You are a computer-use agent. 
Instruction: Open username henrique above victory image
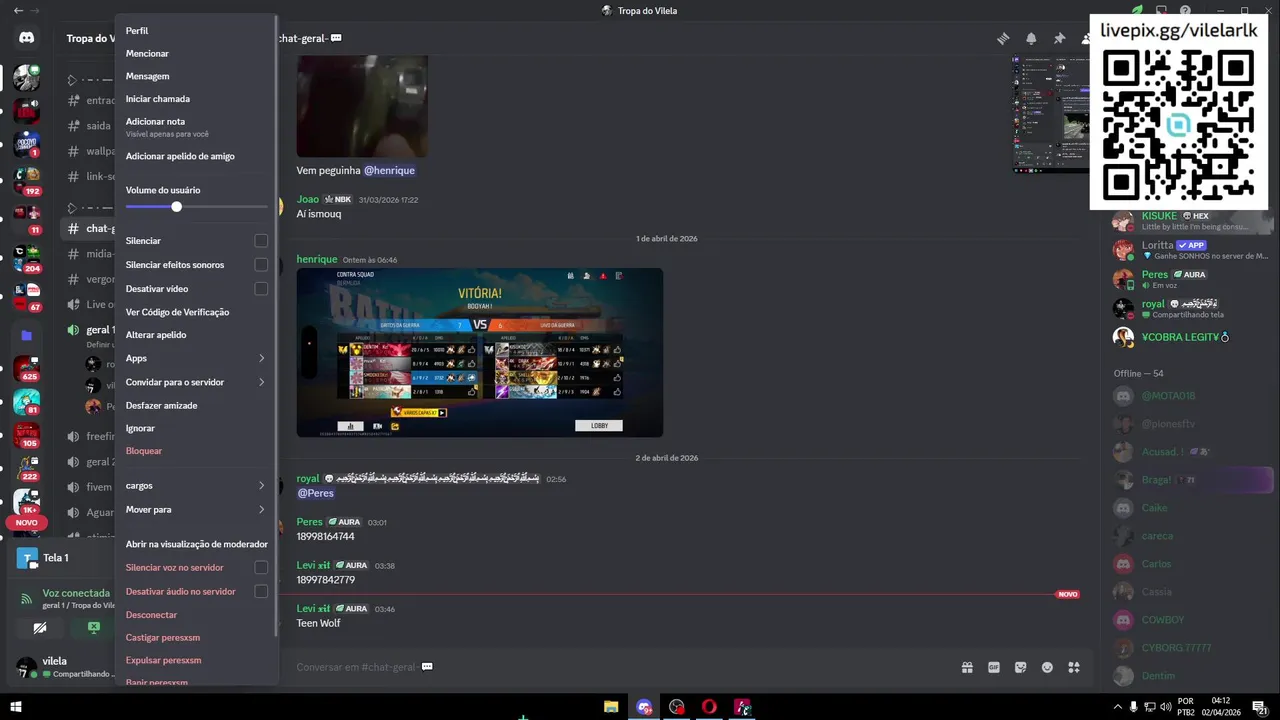317,260
